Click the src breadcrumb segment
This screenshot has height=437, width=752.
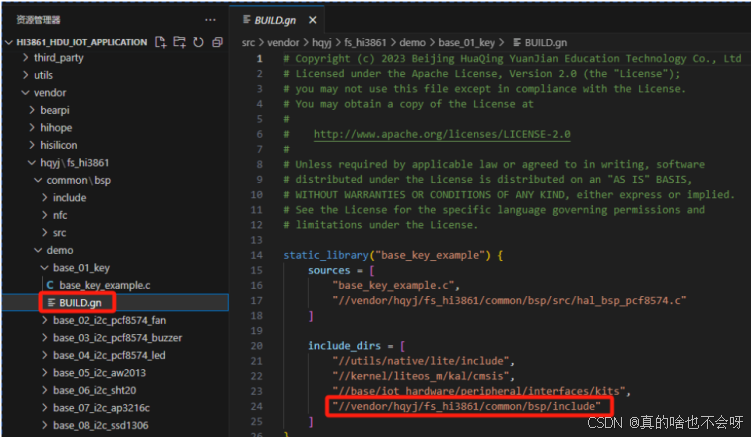point(248,43)
